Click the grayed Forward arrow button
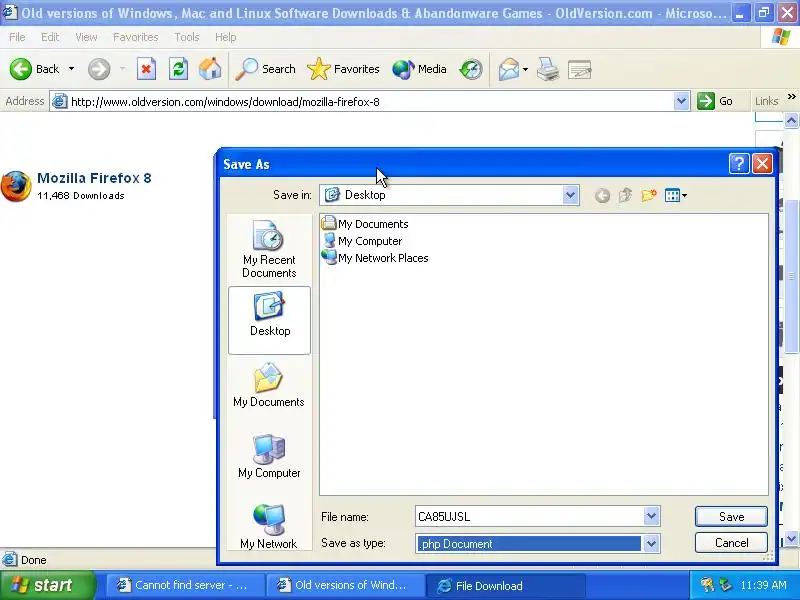The width and height of the screenshot is (800, 600). pos(98,69)
